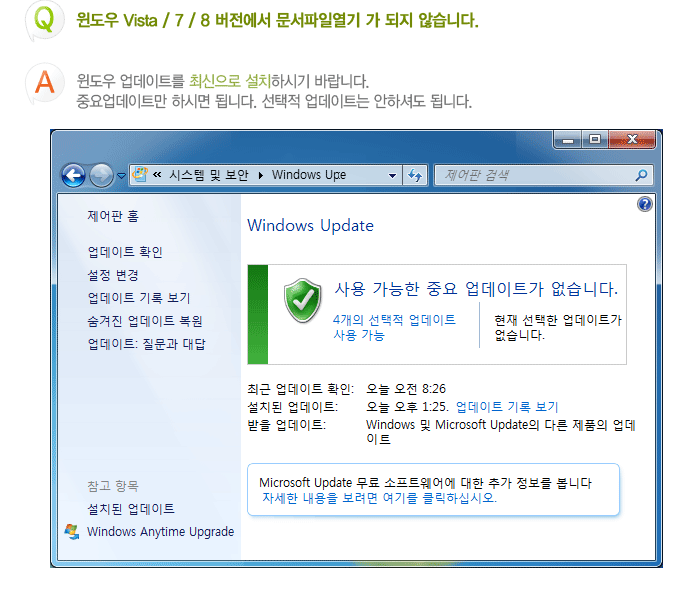Click the Forward navigation arrow button
This screenshot has height=602, width=690.
pos(101,176)
